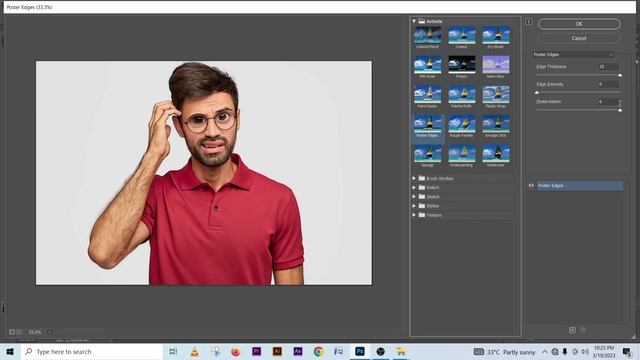Expand the Texture filter folder

tap(414, 215)
